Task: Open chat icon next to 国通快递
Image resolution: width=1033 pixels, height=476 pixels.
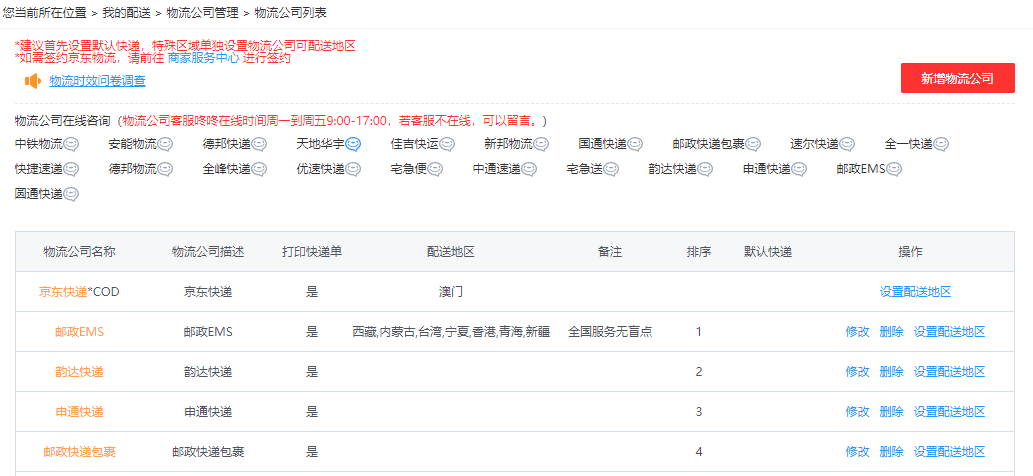Action: coord(635,144)
